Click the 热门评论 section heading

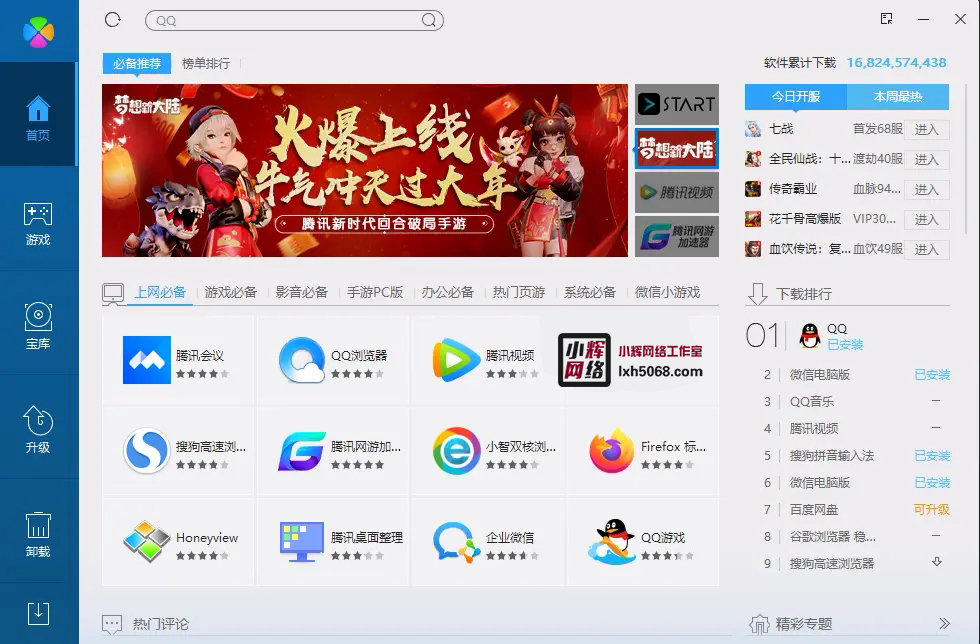160,624
